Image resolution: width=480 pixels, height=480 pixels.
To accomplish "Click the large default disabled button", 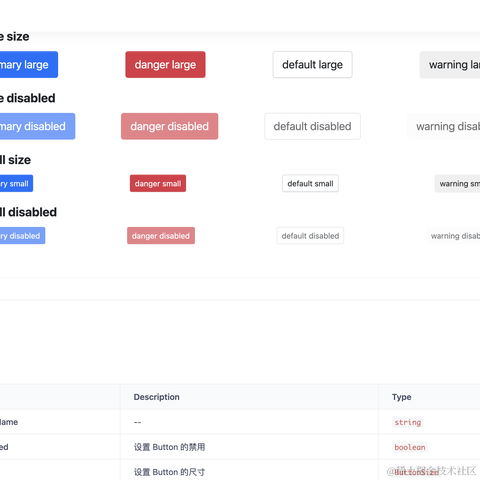I will coord(312,126).
